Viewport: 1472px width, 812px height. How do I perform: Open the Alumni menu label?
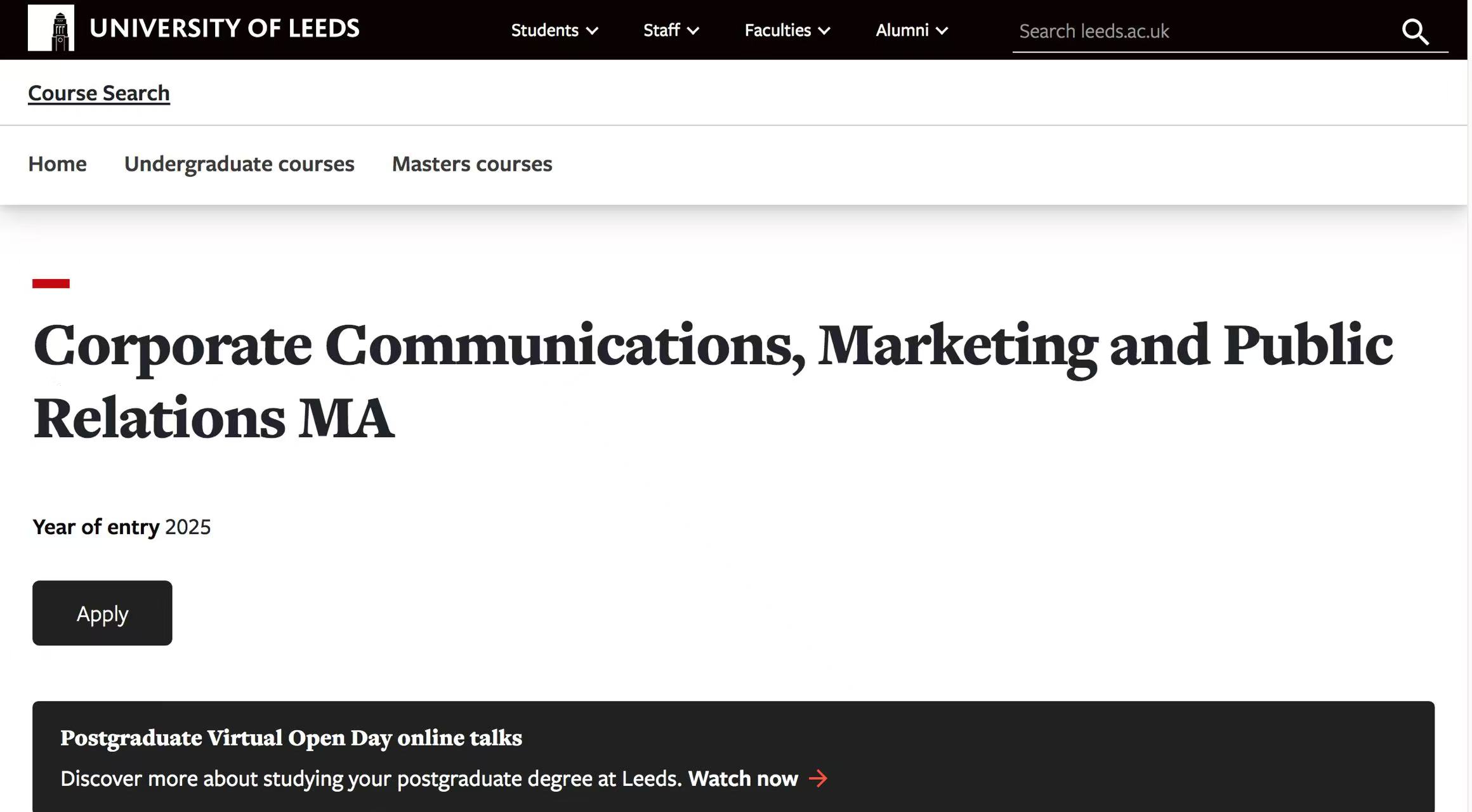902,30
